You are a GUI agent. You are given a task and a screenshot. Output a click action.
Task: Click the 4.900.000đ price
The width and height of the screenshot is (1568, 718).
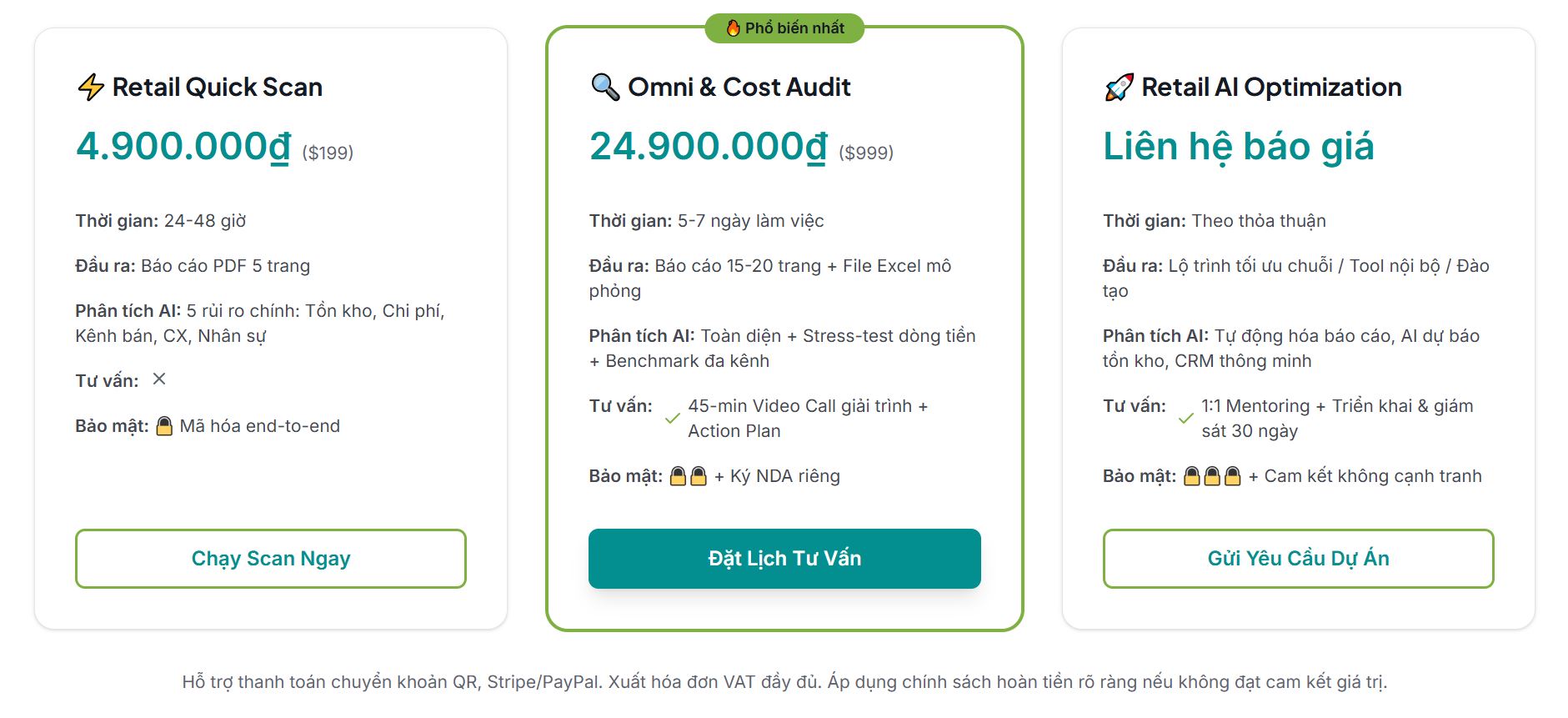(183, 147)
